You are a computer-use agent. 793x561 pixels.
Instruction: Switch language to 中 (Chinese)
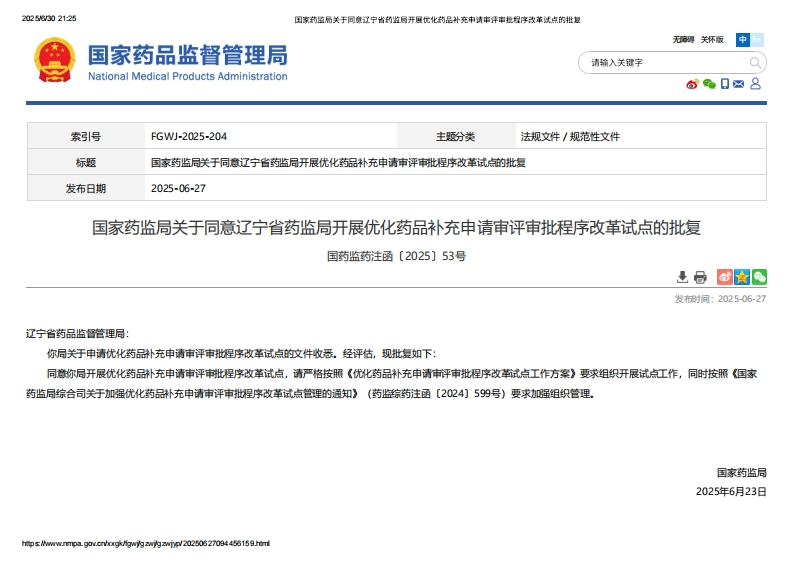(743, 40)
